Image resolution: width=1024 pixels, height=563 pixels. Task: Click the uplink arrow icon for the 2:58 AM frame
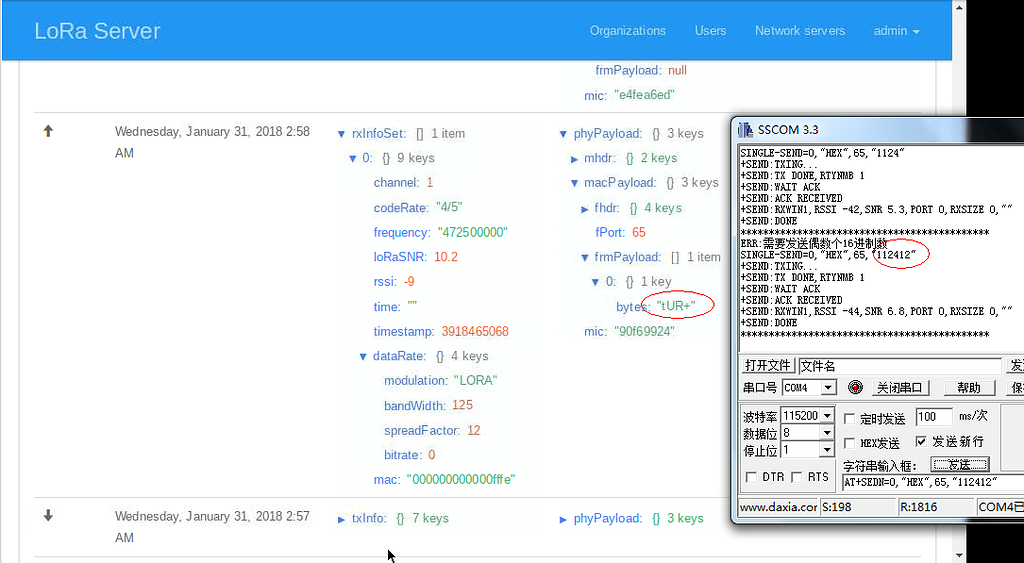48,131
